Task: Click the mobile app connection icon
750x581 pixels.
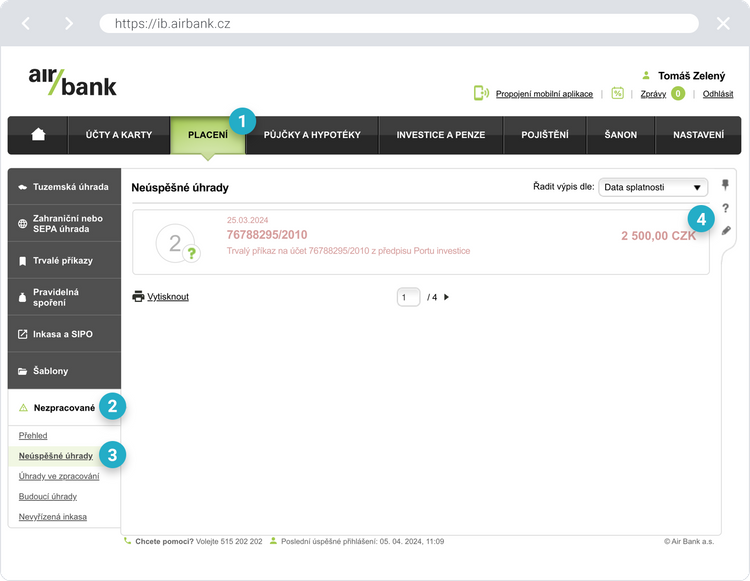Action: 481,93
